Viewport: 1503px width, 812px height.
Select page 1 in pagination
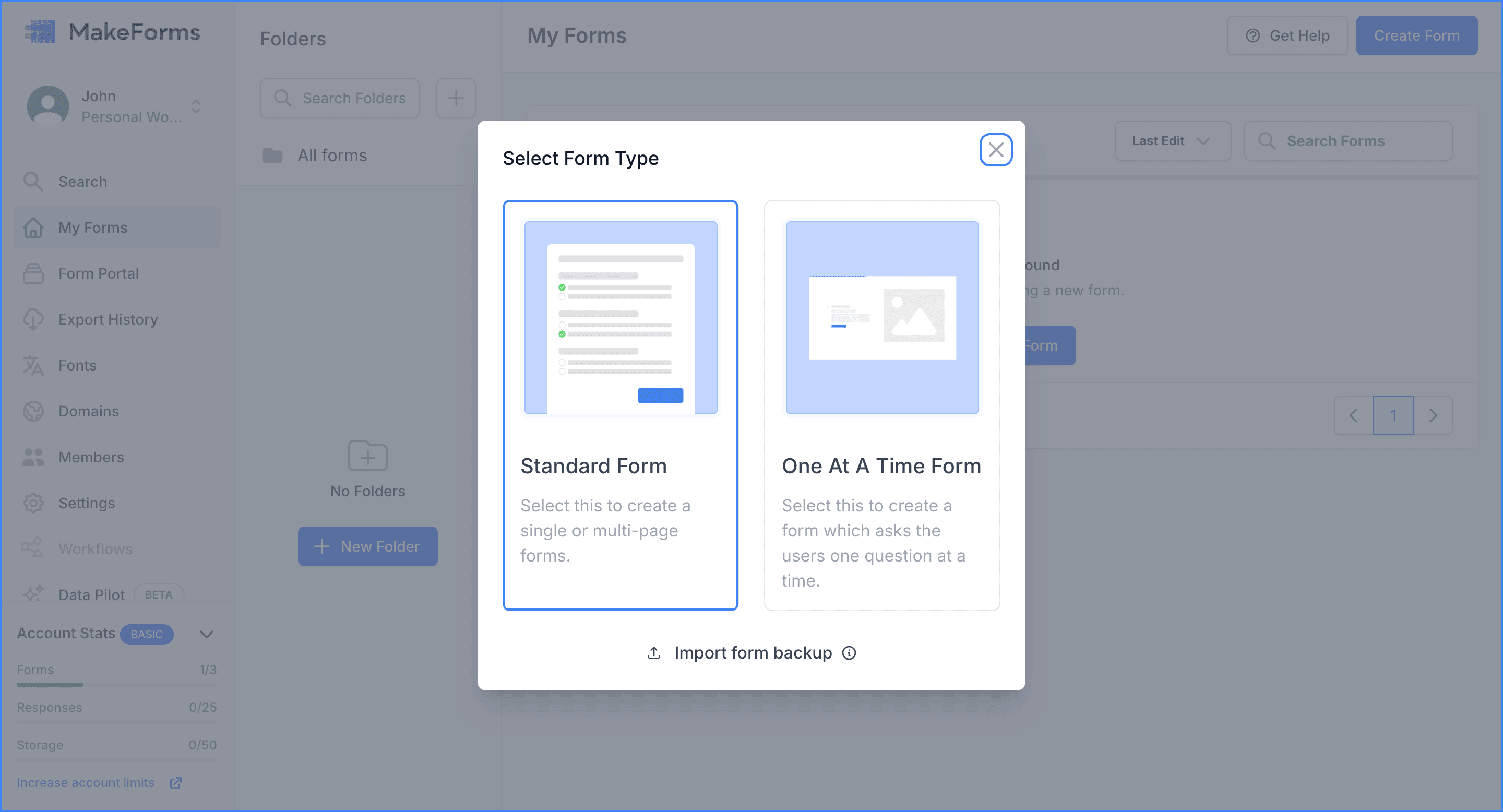click(x=1393, y=415)
